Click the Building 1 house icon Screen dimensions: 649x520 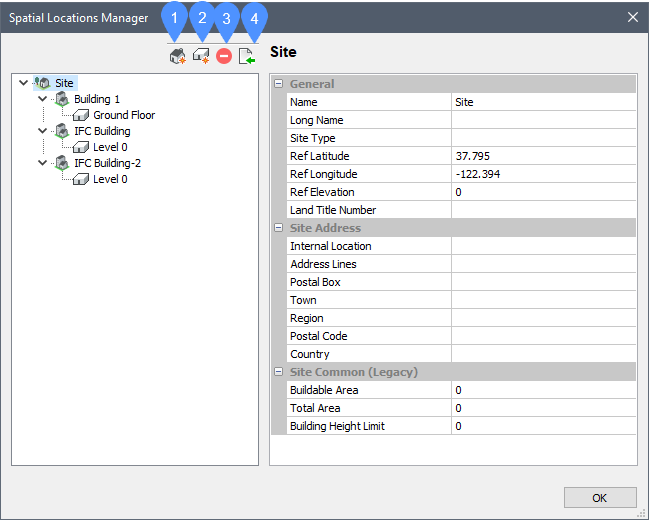(61, 99)
